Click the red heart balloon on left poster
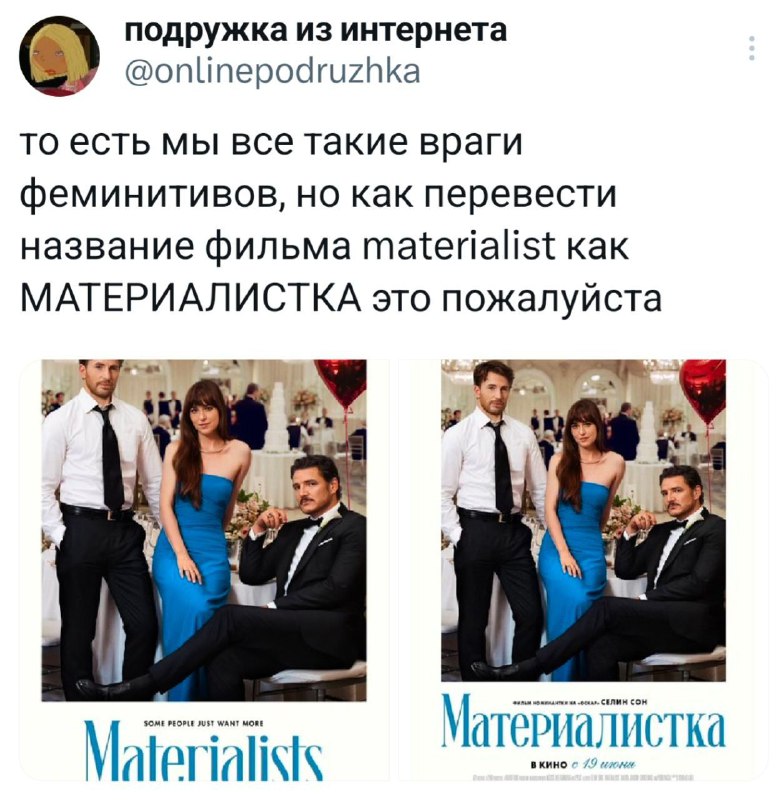Screen dimensions: 784x800 (x=340, y=383)
